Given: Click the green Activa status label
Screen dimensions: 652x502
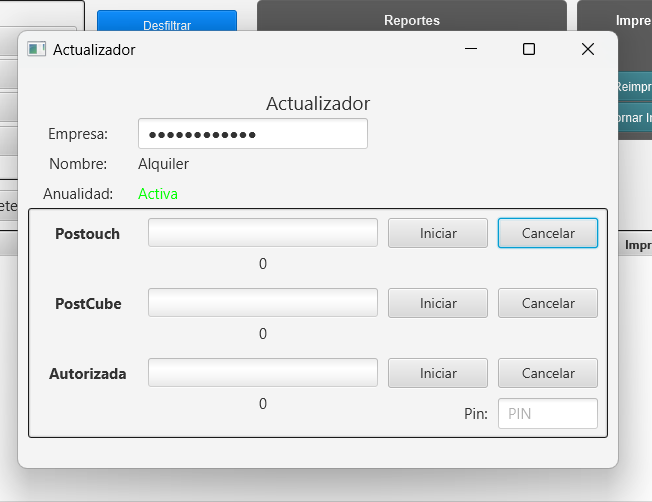Looking at the screenshot, I should tap(158, 194).
